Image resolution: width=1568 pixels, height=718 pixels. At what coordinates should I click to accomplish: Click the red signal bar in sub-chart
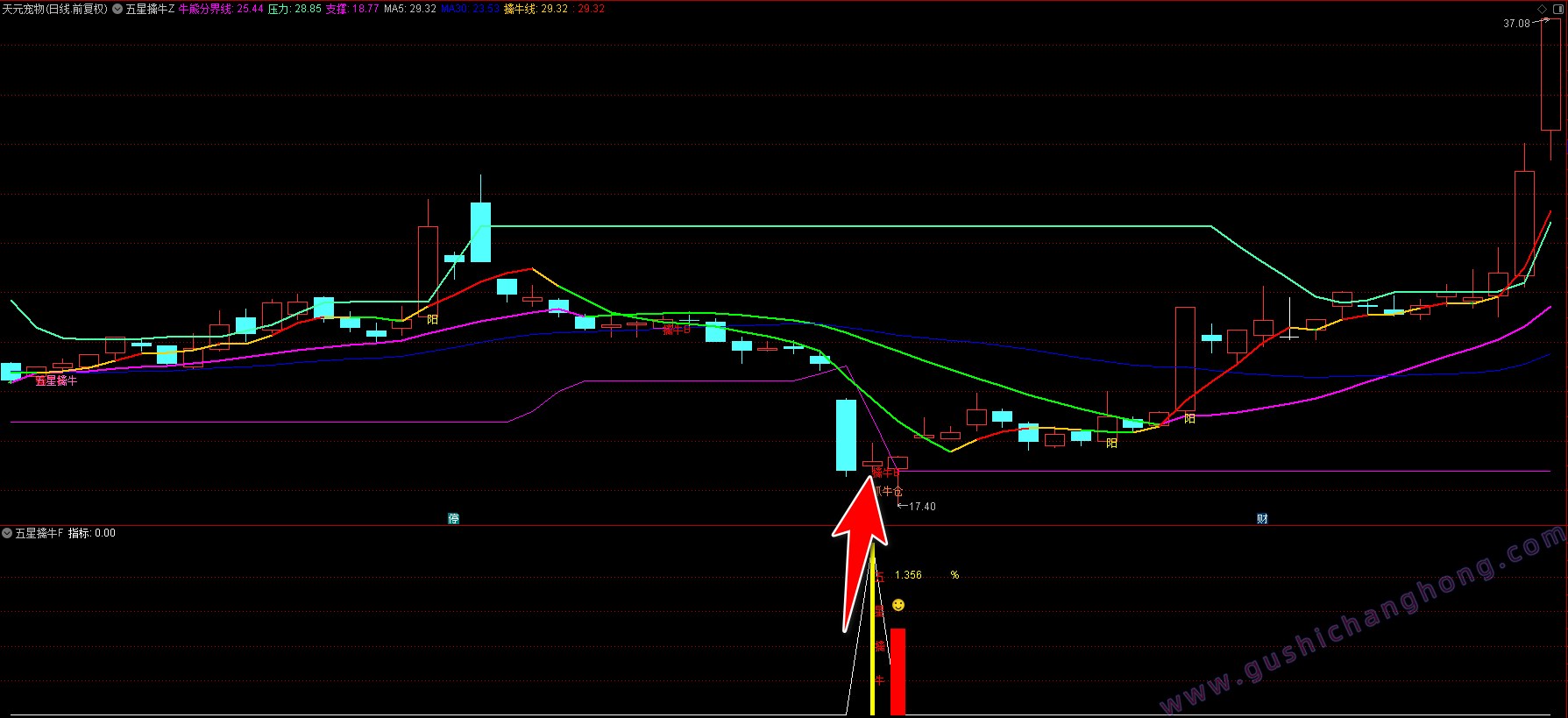[x=898, y=672]
